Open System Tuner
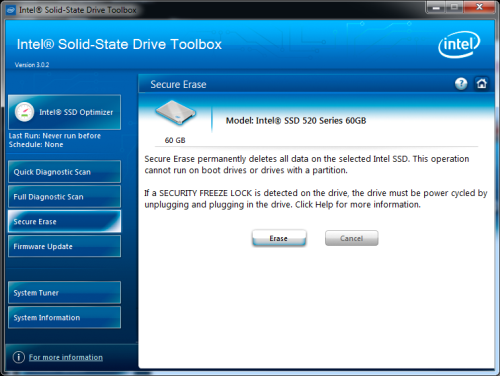 coord(65,293)
